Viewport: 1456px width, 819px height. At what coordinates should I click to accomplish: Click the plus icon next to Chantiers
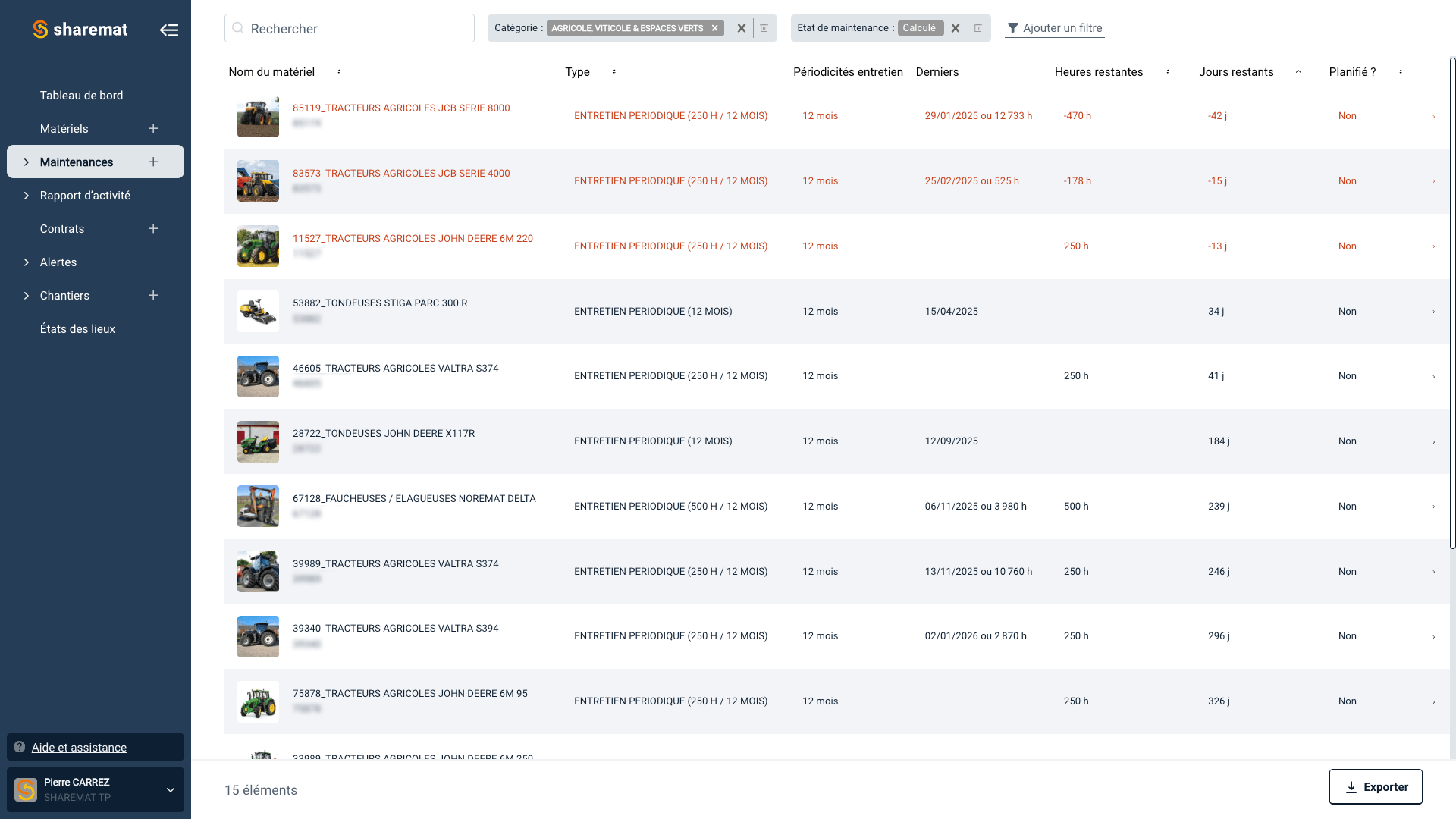click(153, 295)
